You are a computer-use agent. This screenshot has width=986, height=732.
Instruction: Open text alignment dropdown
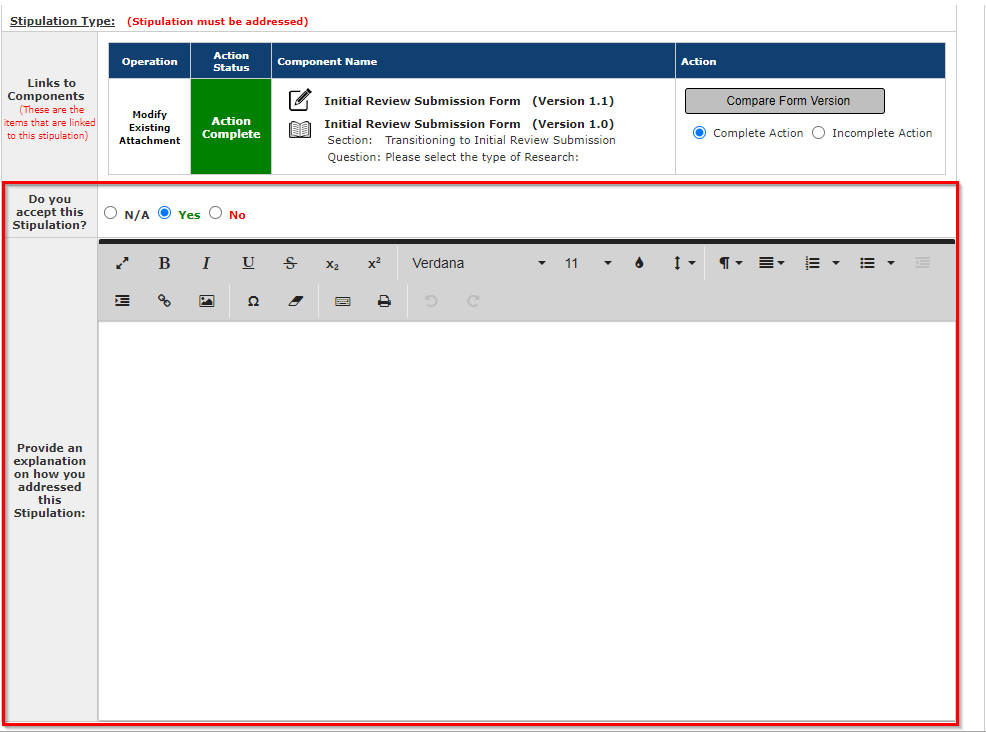[x=772, y=263]
